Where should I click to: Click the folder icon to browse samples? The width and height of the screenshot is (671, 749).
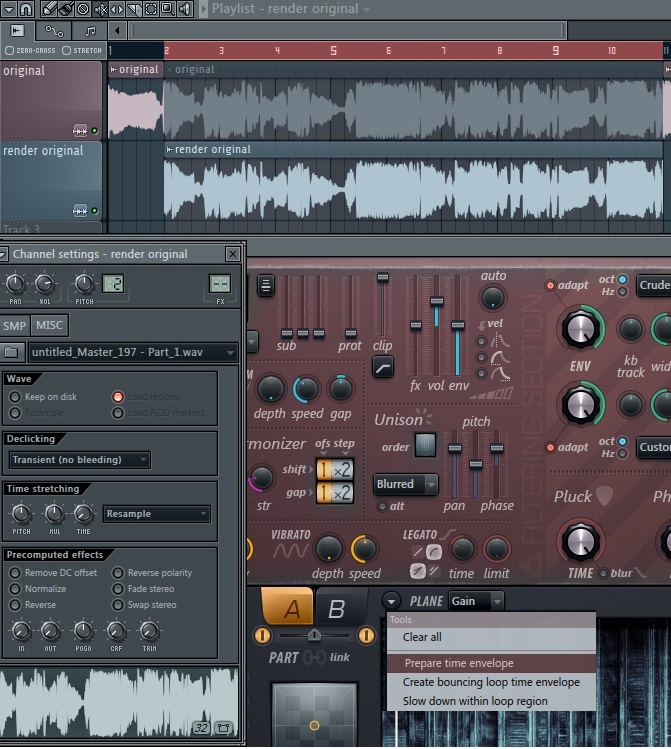pyautogui.click(x=12, y=352)
